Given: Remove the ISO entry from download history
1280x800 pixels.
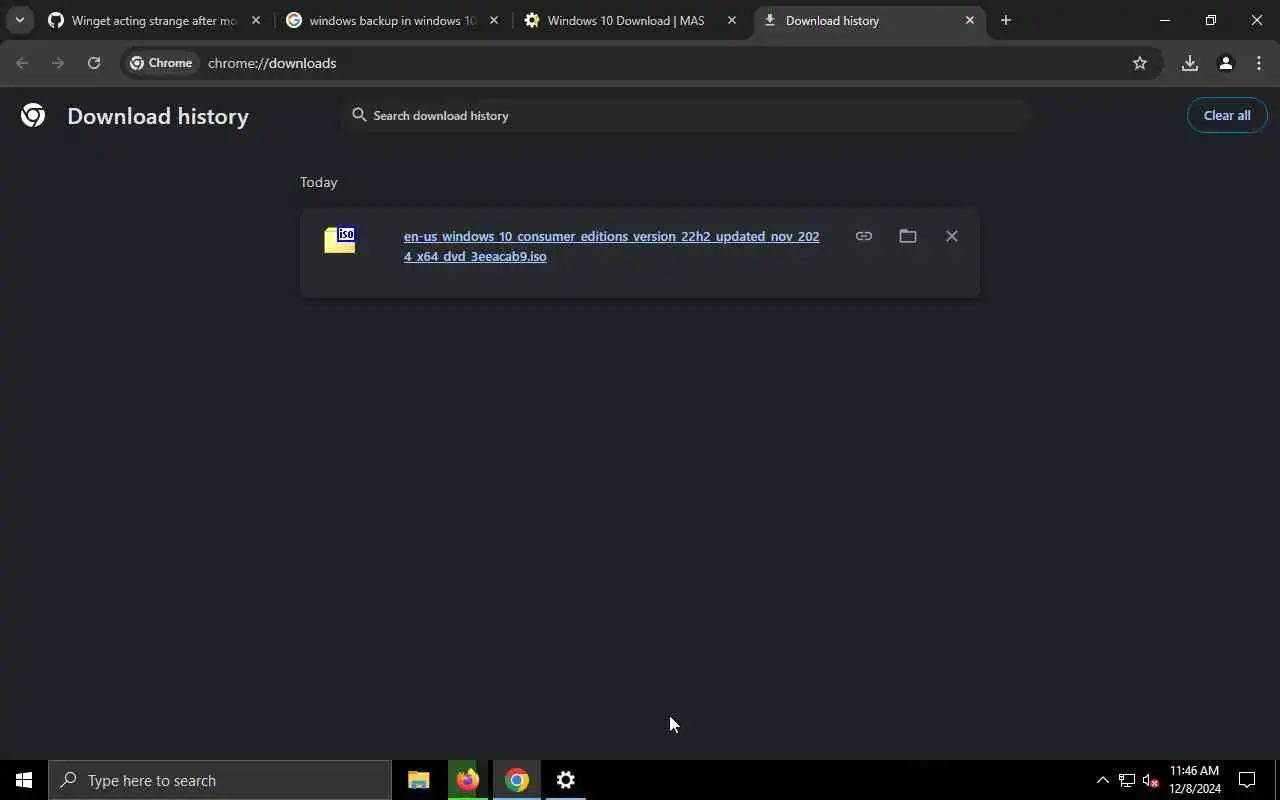Looking at the screenshot, I should click(x=952, y=236).
